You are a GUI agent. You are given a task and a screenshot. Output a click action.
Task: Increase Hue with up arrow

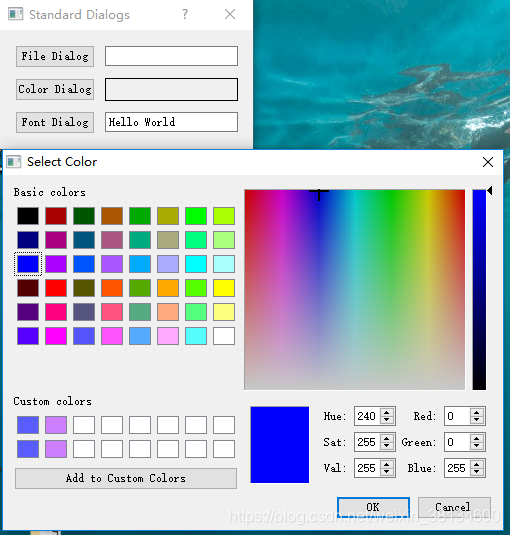(x=387, y=413)
